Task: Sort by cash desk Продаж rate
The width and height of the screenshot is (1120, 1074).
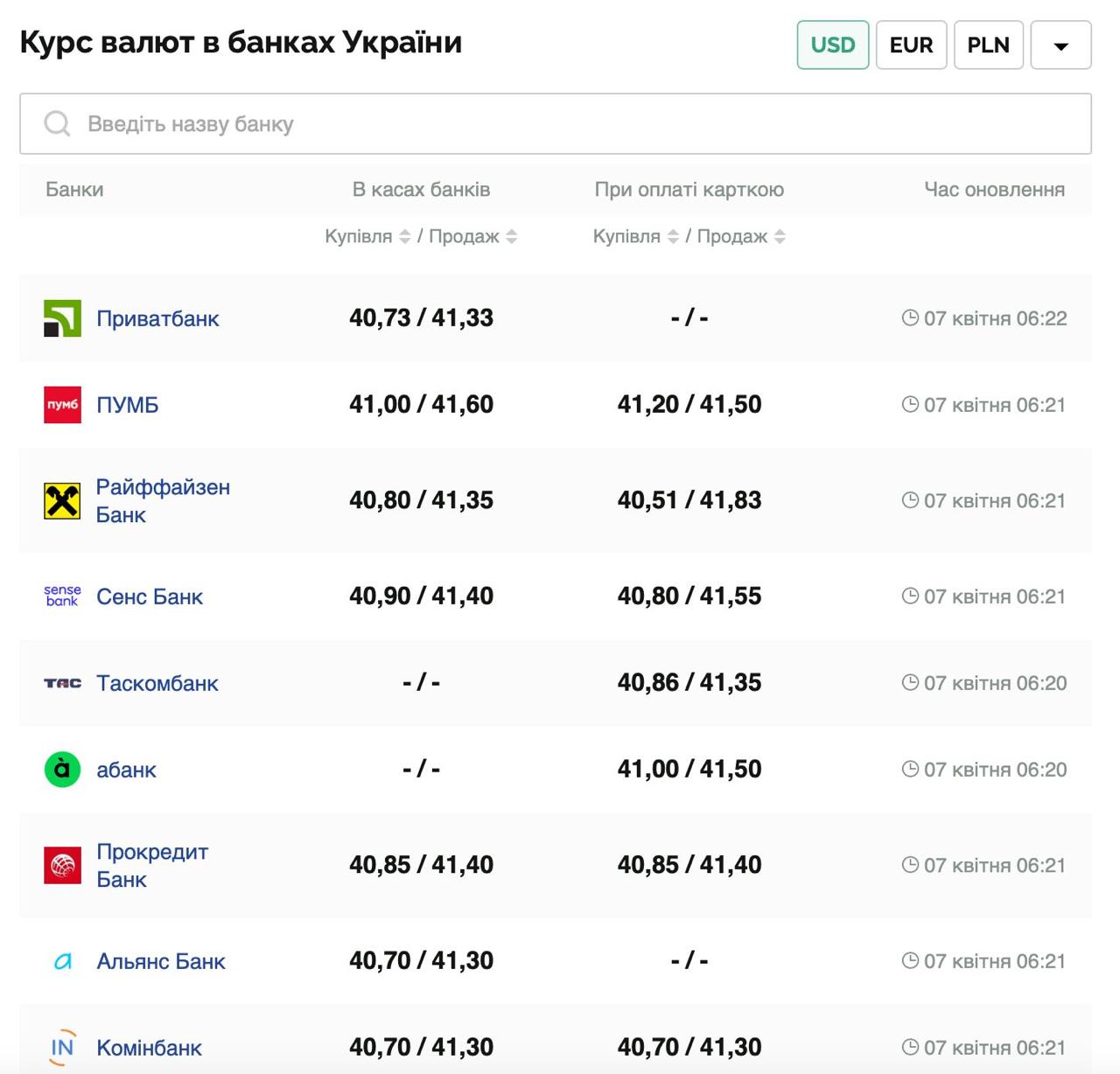Action: click(512, 236)
